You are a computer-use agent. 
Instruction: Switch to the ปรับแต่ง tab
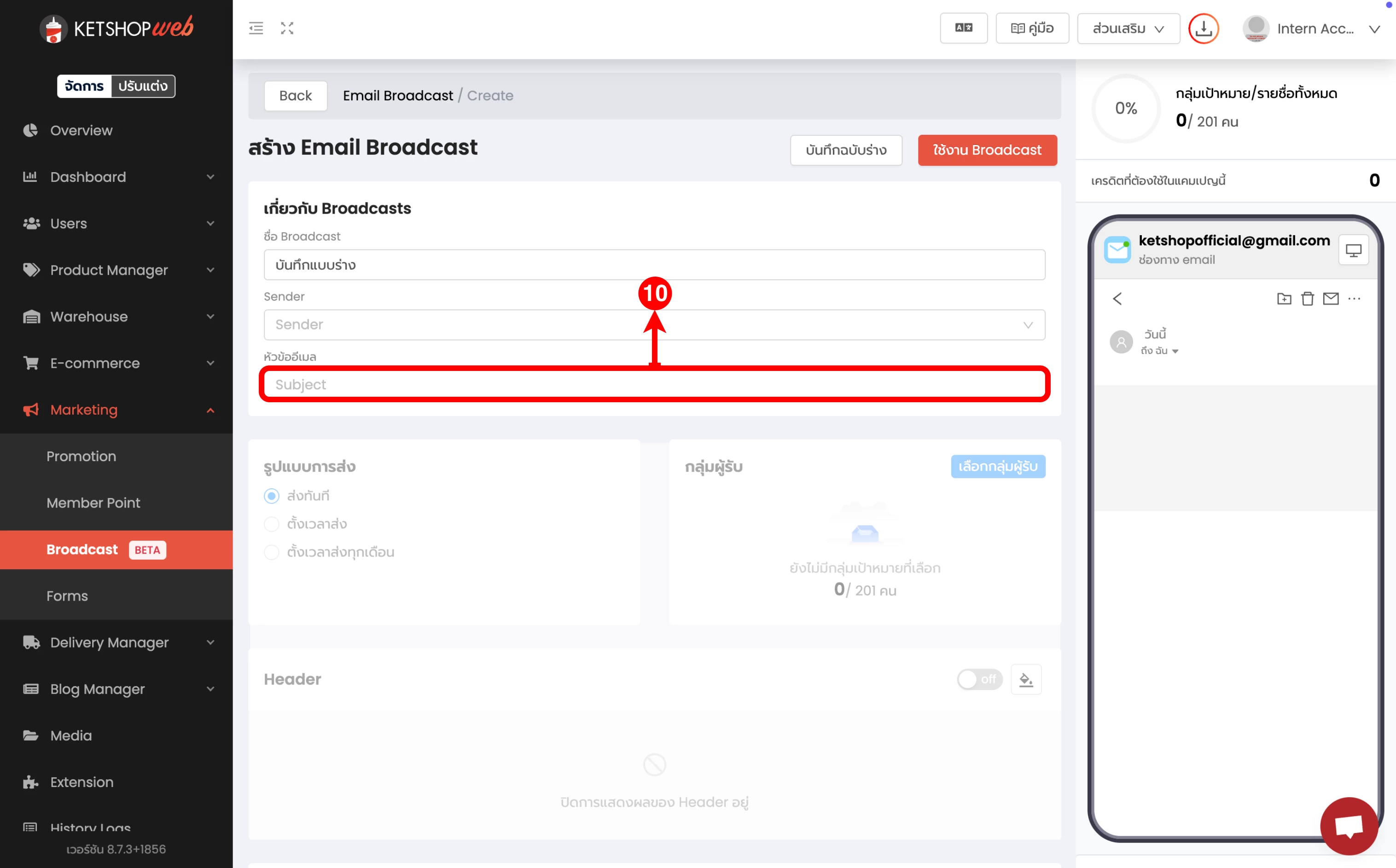143,86
